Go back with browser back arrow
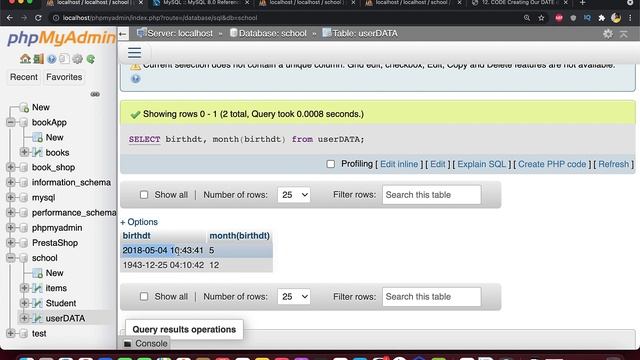Screen dimensions: 640x360 click(10, 18)
